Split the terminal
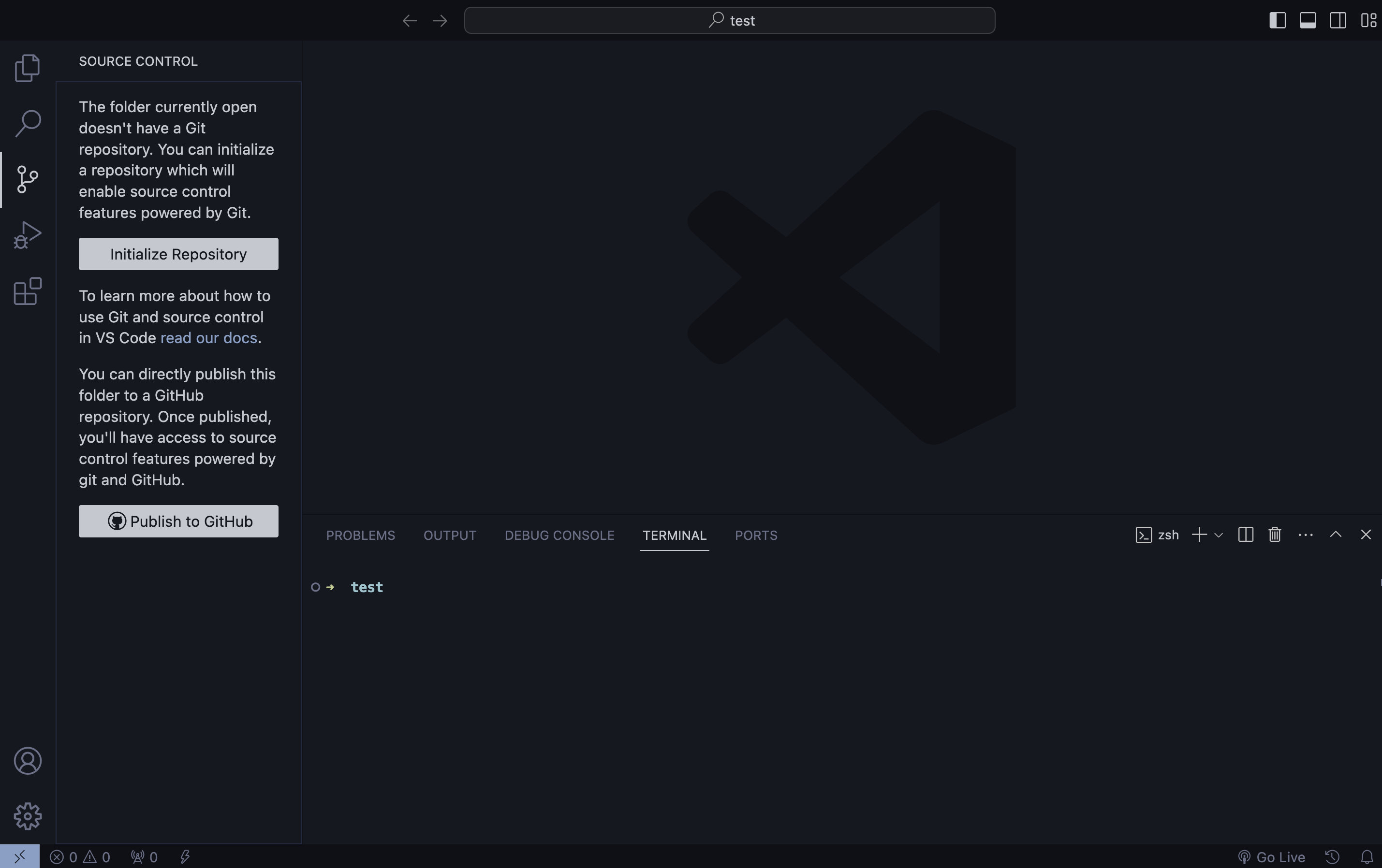1382x868 pixels. click(1246, 534)
